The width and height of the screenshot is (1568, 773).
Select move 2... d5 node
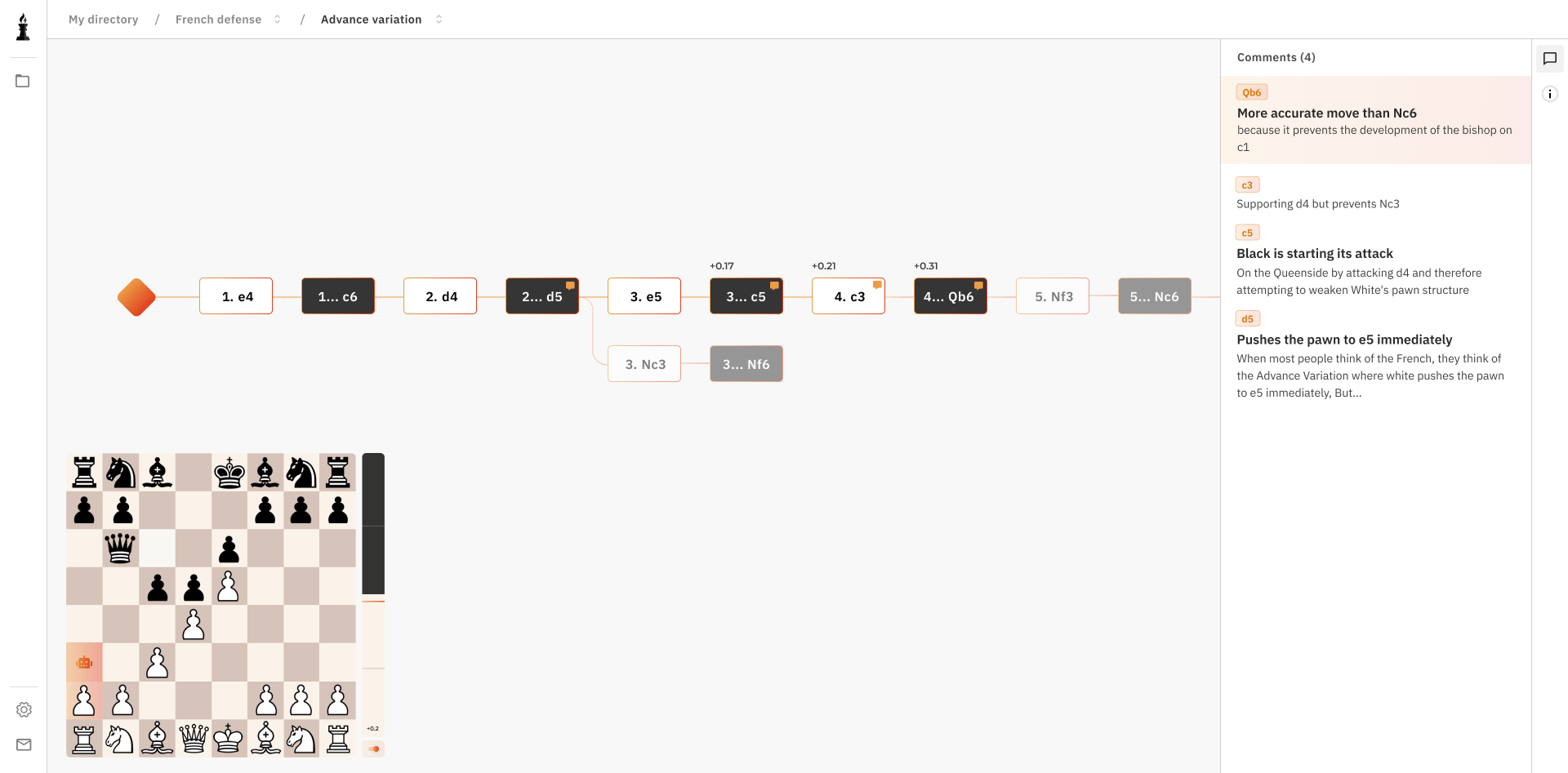(x=542, y=296)
